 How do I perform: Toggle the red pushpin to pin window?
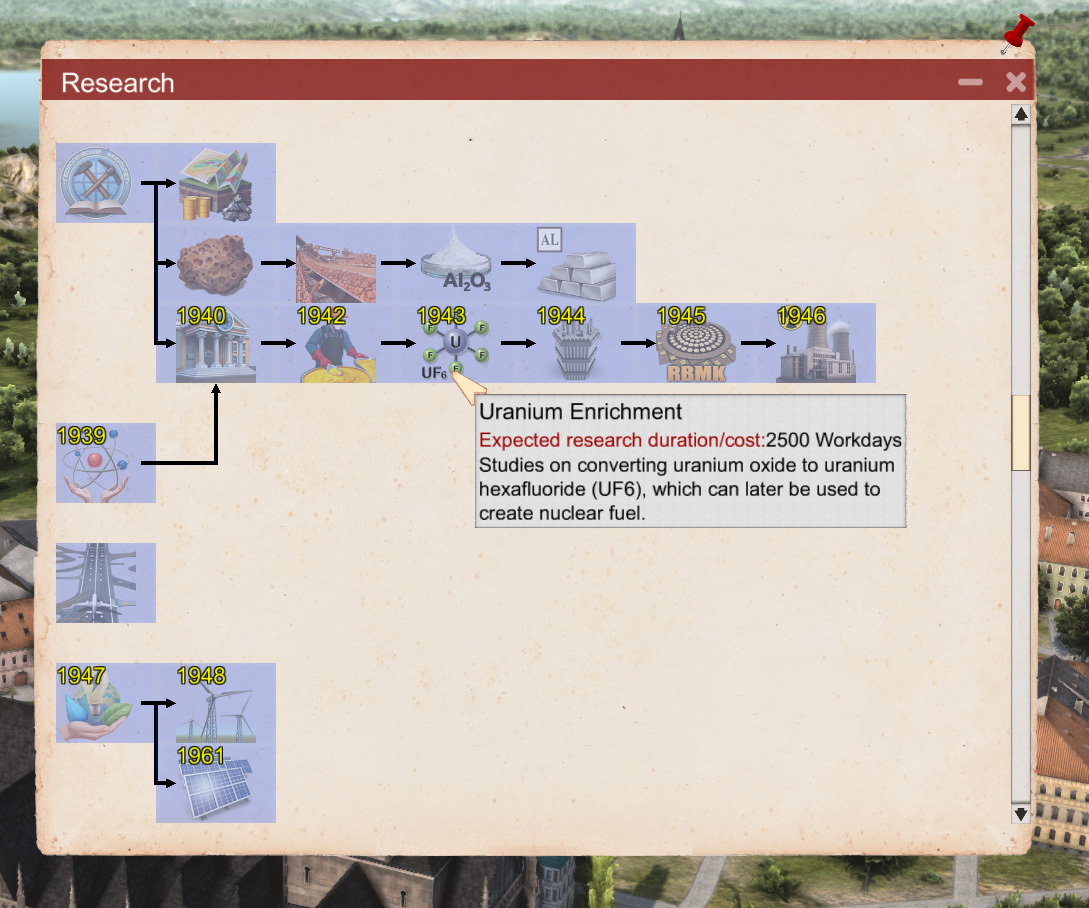coord(1018,33)
